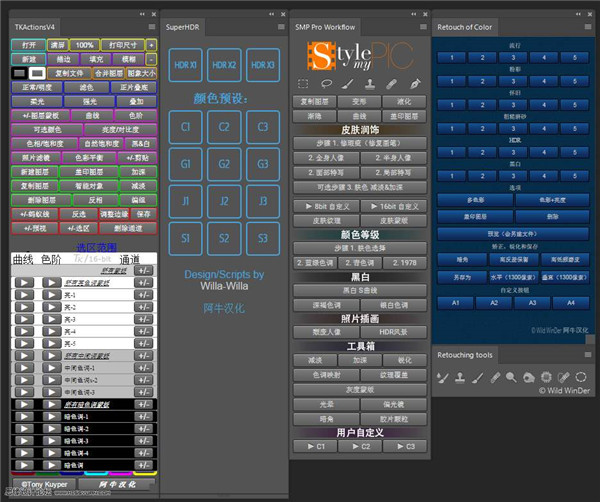Click the 2. 1978 color grade button

[x=404, y=263]
